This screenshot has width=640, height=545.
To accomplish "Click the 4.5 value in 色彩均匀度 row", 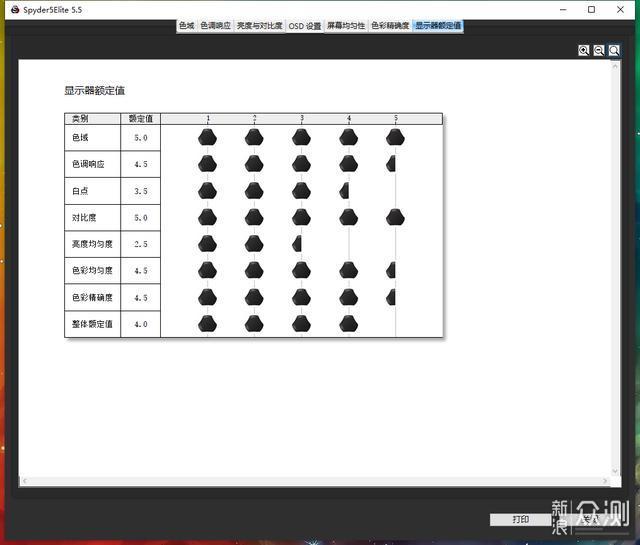I will point(141,271).
